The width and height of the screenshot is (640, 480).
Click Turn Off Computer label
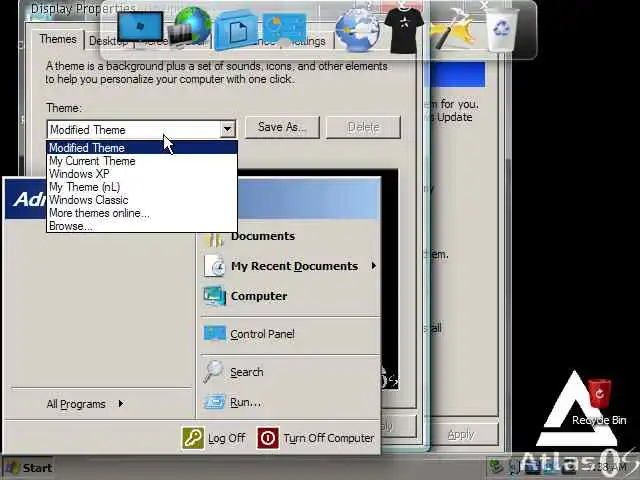(x=329, y=438)
